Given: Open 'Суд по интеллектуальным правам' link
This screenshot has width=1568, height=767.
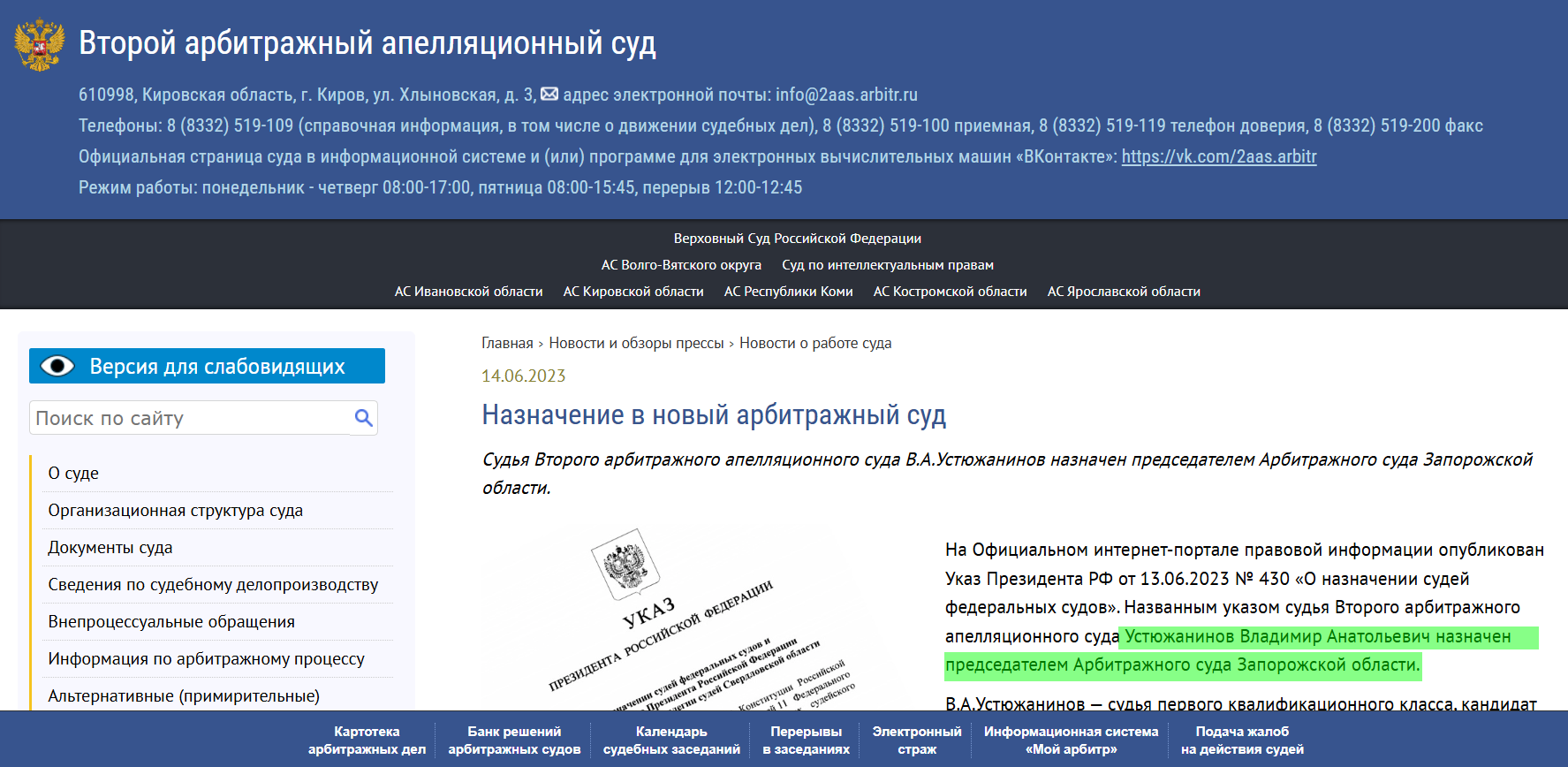Looking at the screenshot, I should [888, 265].
